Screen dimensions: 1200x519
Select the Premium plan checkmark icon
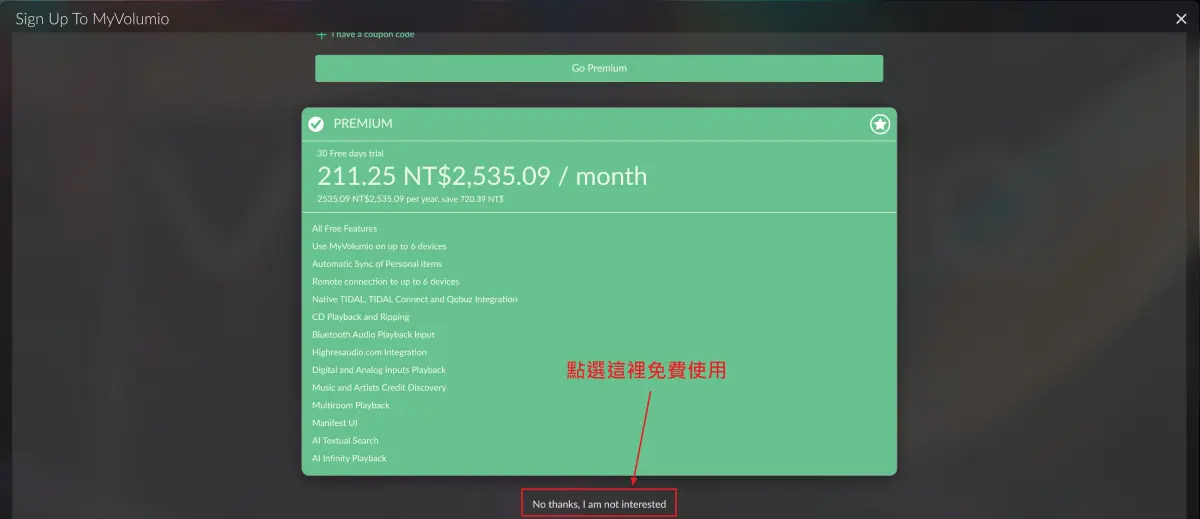[316, 124]
